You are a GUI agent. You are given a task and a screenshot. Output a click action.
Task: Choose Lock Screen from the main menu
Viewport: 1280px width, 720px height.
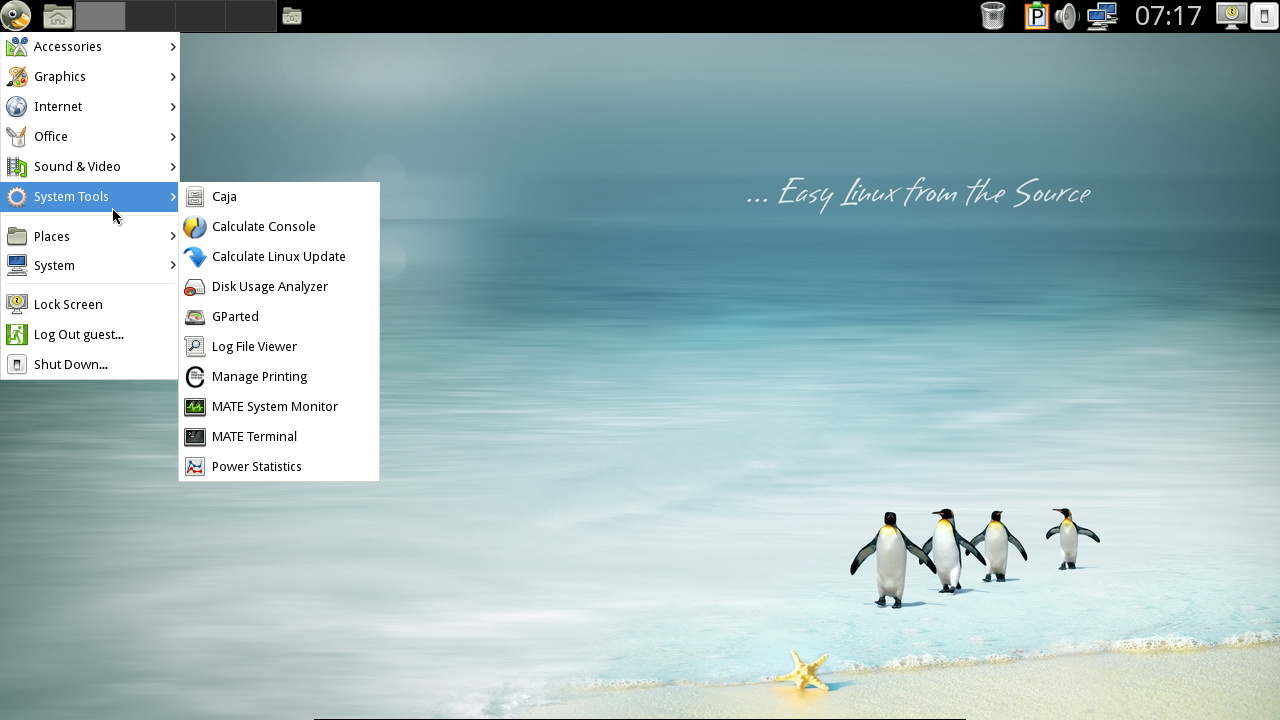(90, 304)
